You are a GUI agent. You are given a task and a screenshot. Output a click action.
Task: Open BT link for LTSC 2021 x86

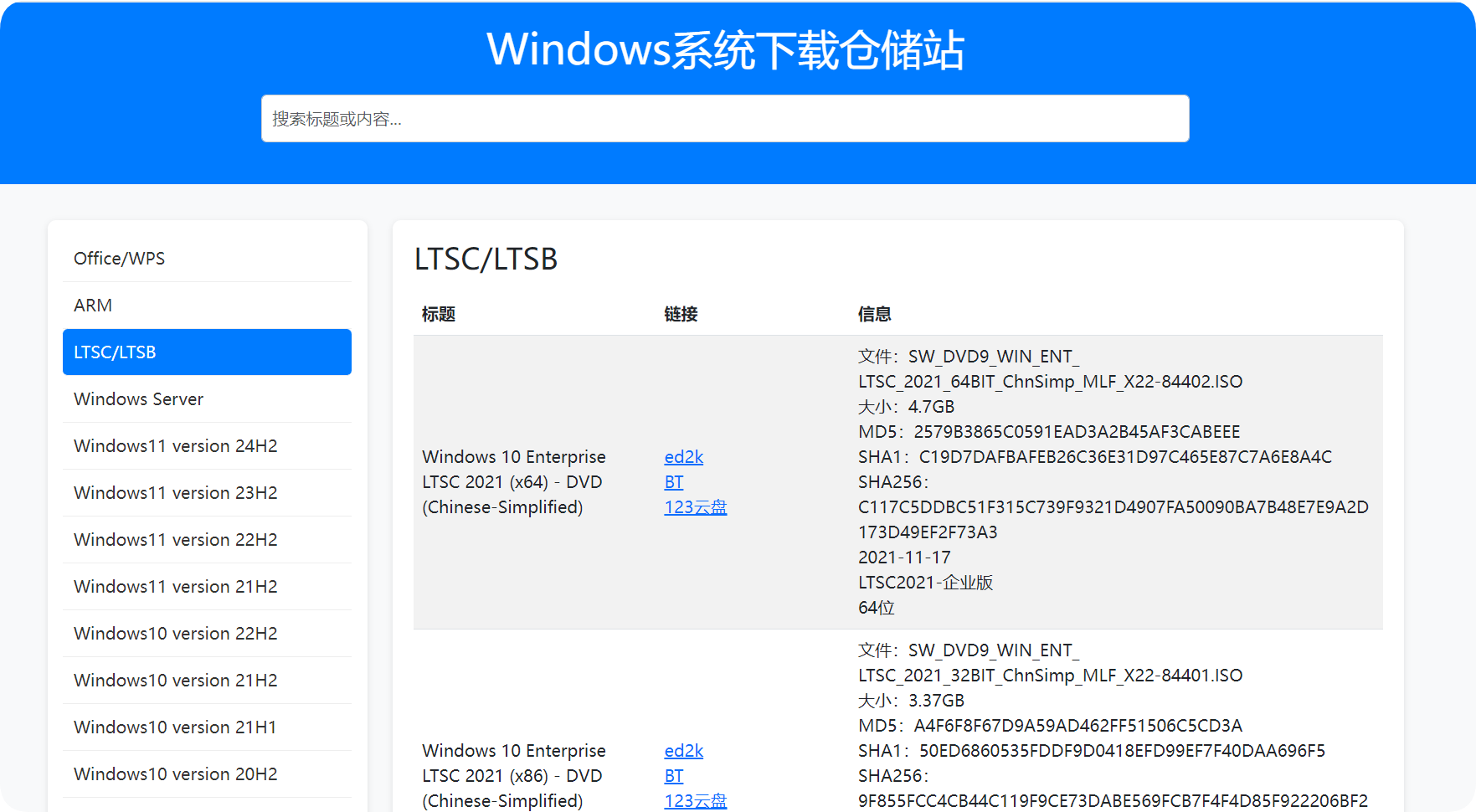[x=674, y=776]
